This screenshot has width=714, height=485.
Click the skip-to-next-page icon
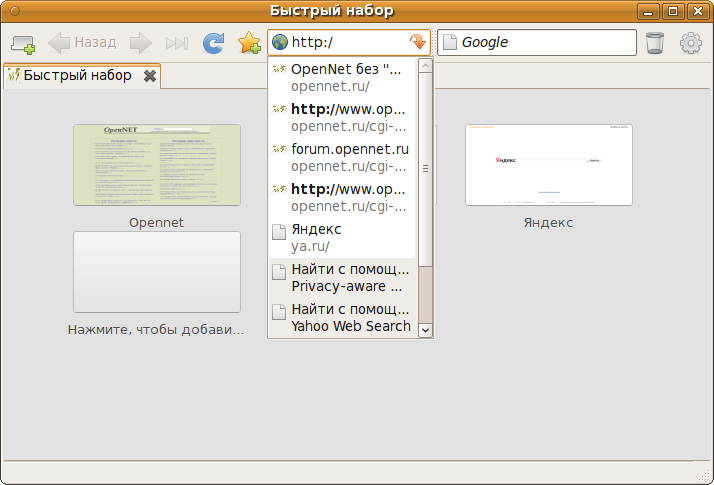coord(177,44)
